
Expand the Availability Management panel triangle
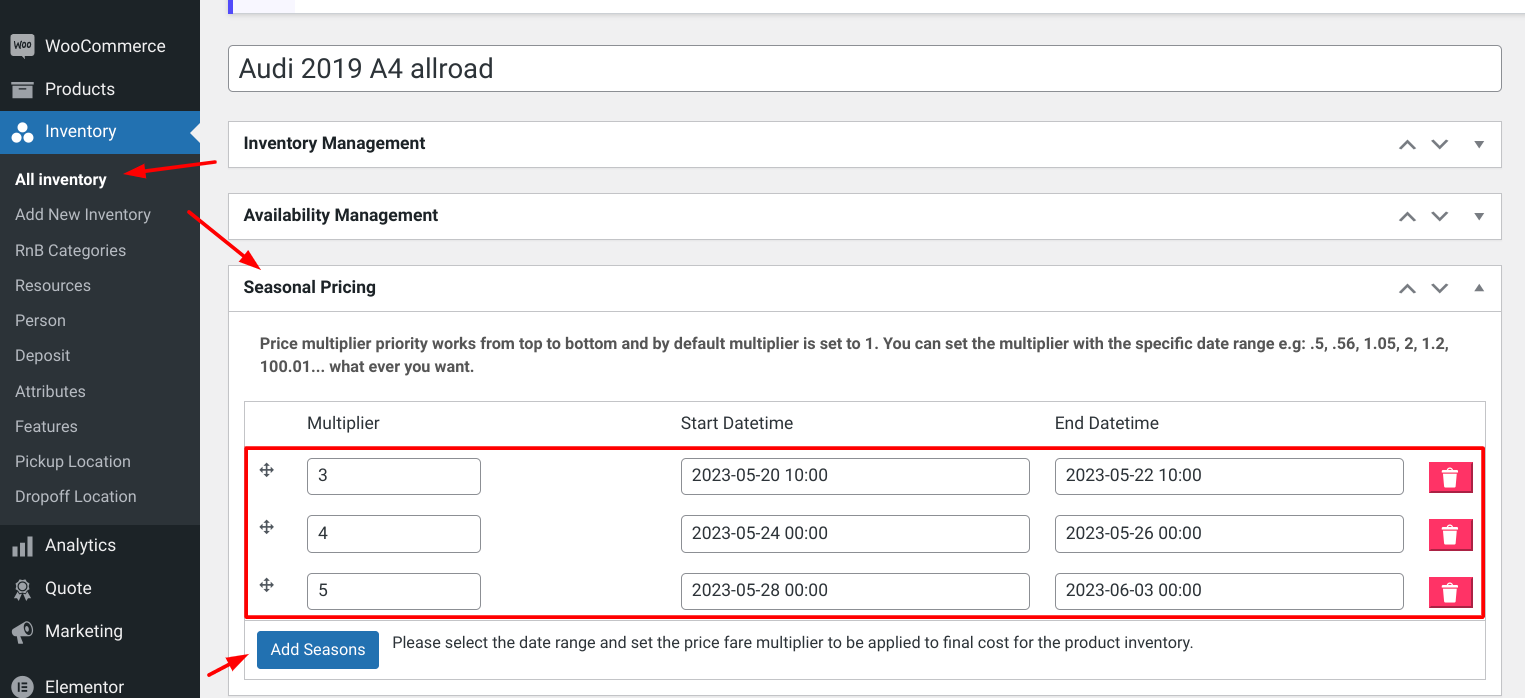(1479, 216)
